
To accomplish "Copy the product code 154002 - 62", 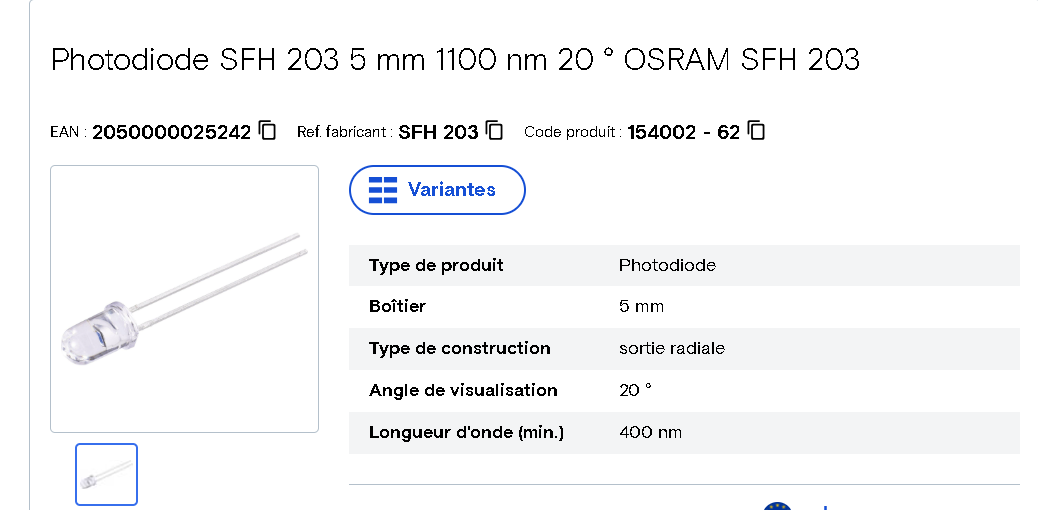I will point(756,130).
